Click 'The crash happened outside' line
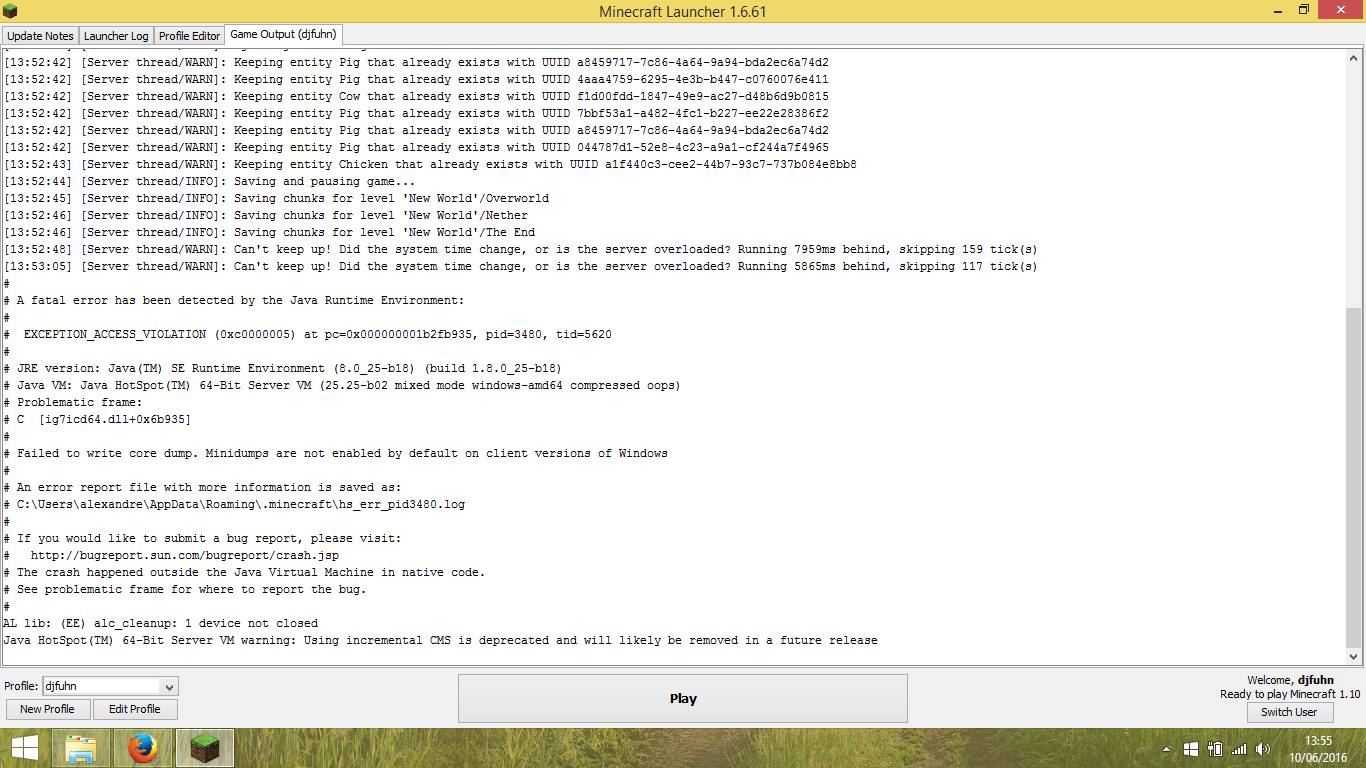Screen dimensions: 1366x768 pos(244,572)
